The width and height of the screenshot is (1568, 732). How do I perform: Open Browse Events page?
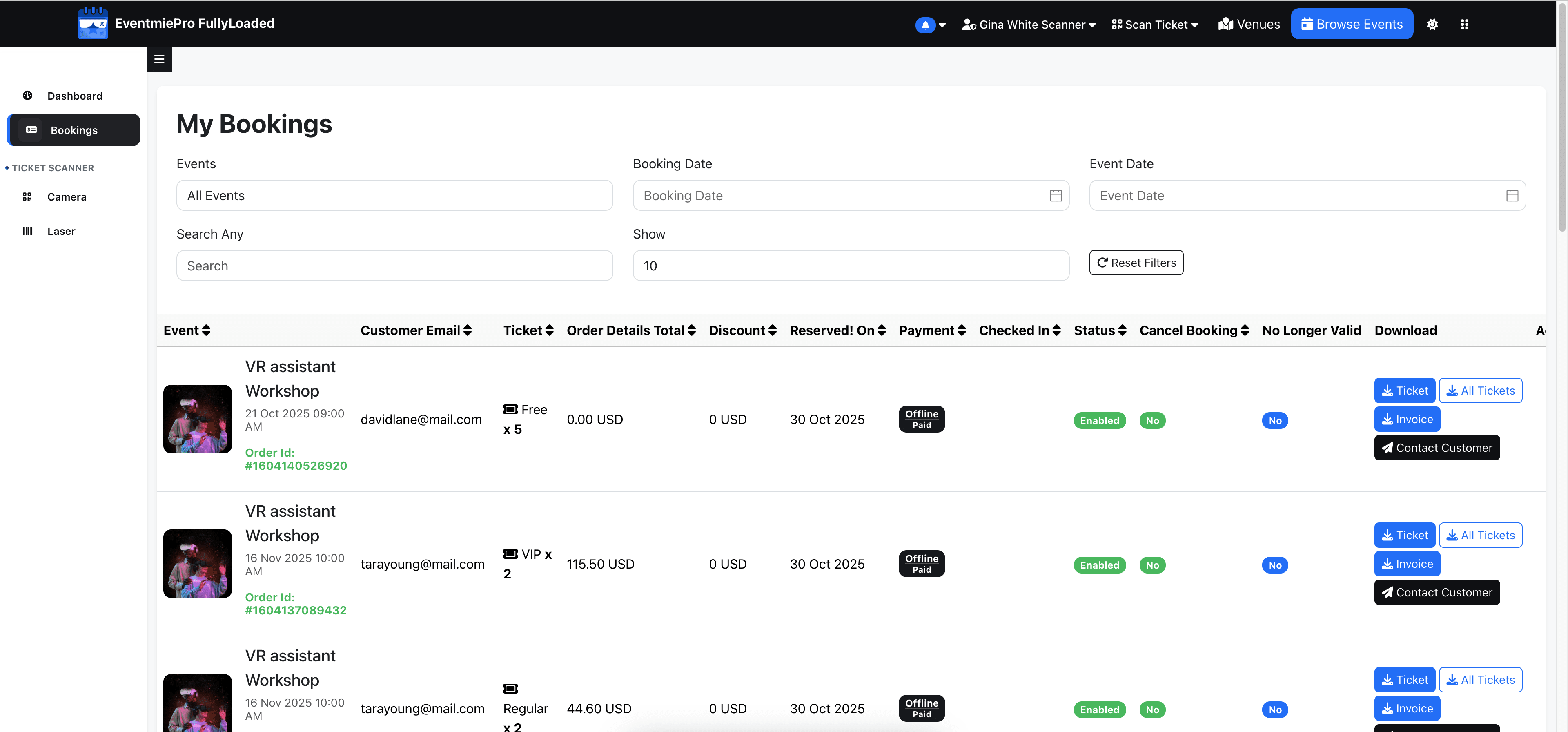(1352, 24)
